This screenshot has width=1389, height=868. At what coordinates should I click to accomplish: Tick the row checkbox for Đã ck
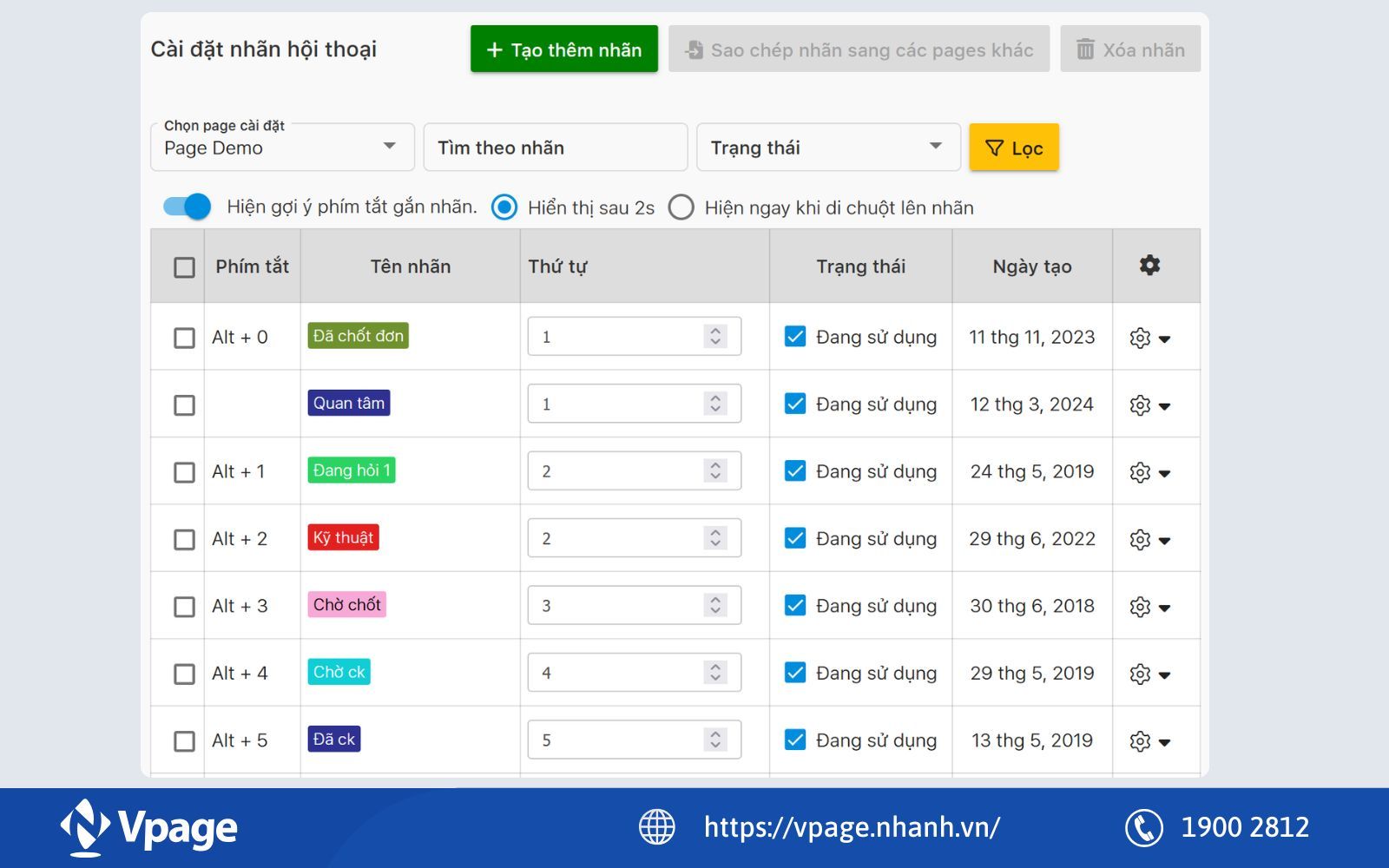click(x=184, y=741)
